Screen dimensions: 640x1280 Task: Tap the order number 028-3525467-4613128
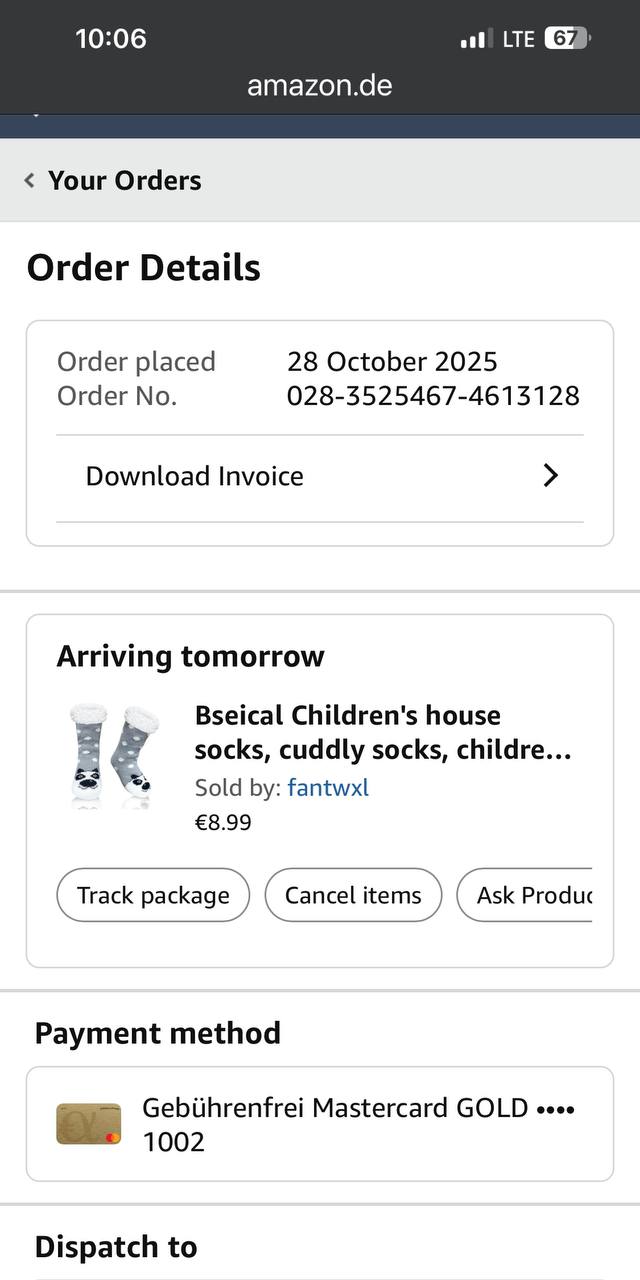click(x=433, y=396)
